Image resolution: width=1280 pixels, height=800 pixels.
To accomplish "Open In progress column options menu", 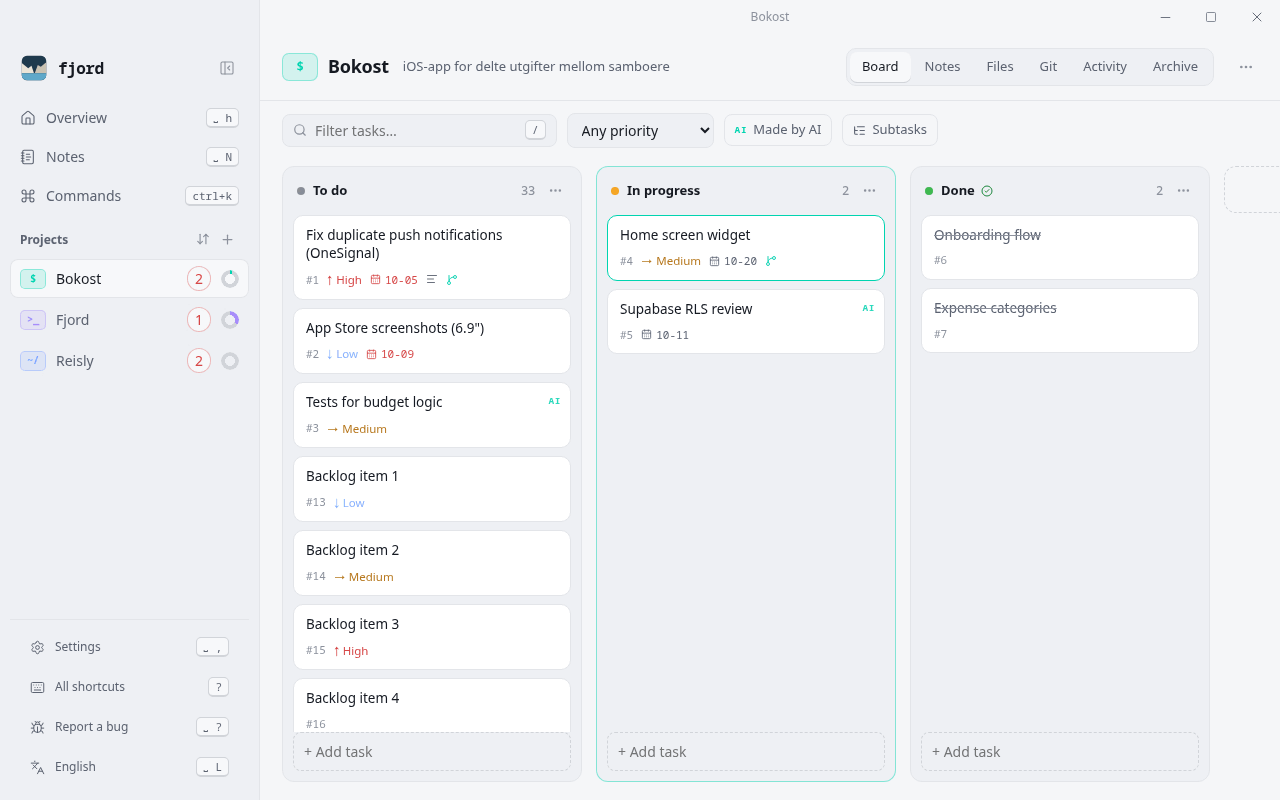I will (x=870, y=190).
